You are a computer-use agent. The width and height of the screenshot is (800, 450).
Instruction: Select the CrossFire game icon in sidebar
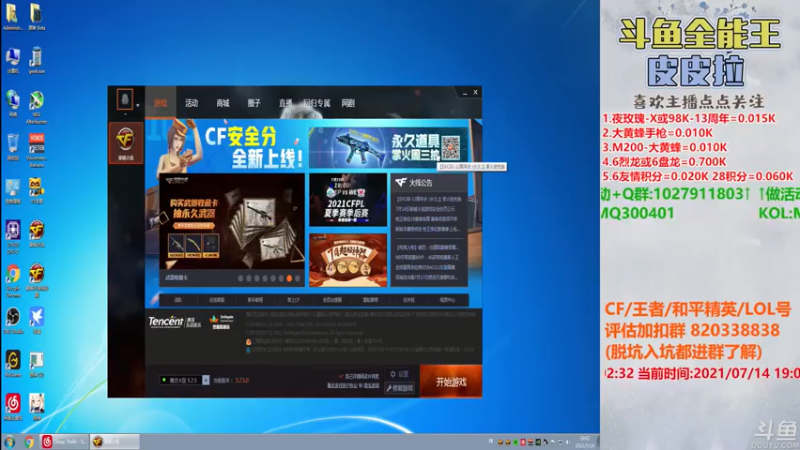(126, 142)
